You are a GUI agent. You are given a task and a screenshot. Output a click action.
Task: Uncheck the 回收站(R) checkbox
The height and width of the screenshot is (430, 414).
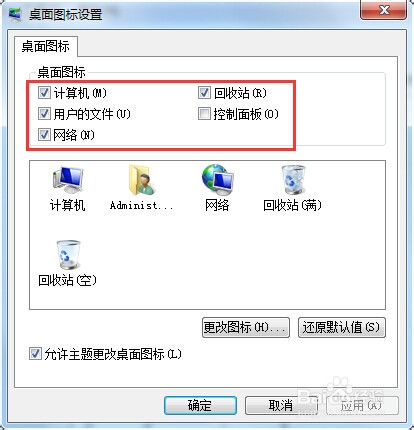pyautogui.click(x=204, y=93)
